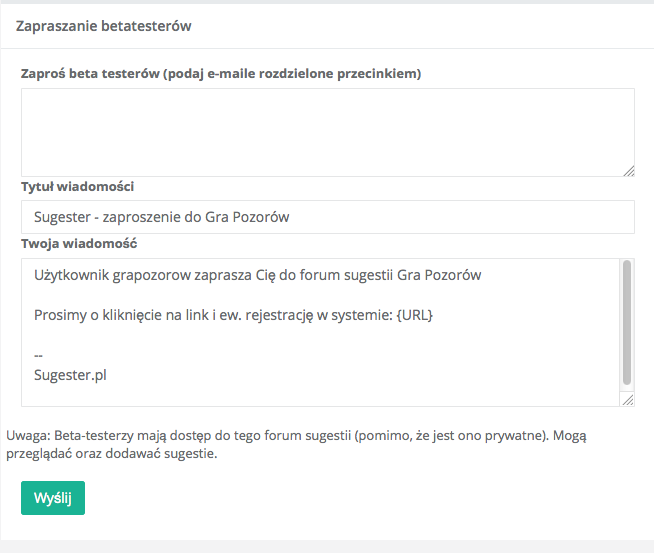Screen dimensions: 654x553
Task: Click the "Zaproś beta testerów" label
Action: pos(221,73)
